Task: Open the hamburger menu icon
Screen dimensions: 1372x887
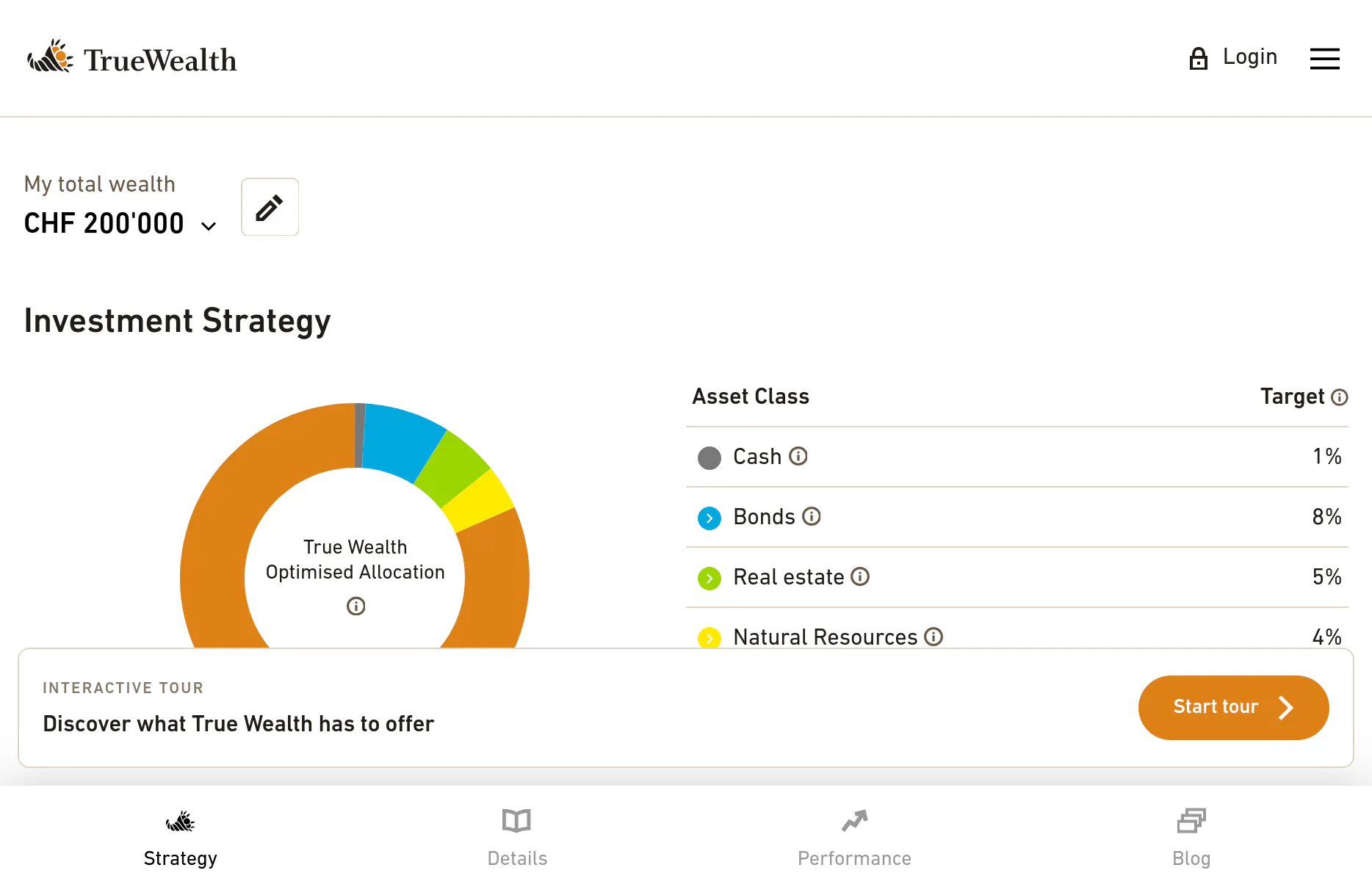Action: coord(1324,59)
